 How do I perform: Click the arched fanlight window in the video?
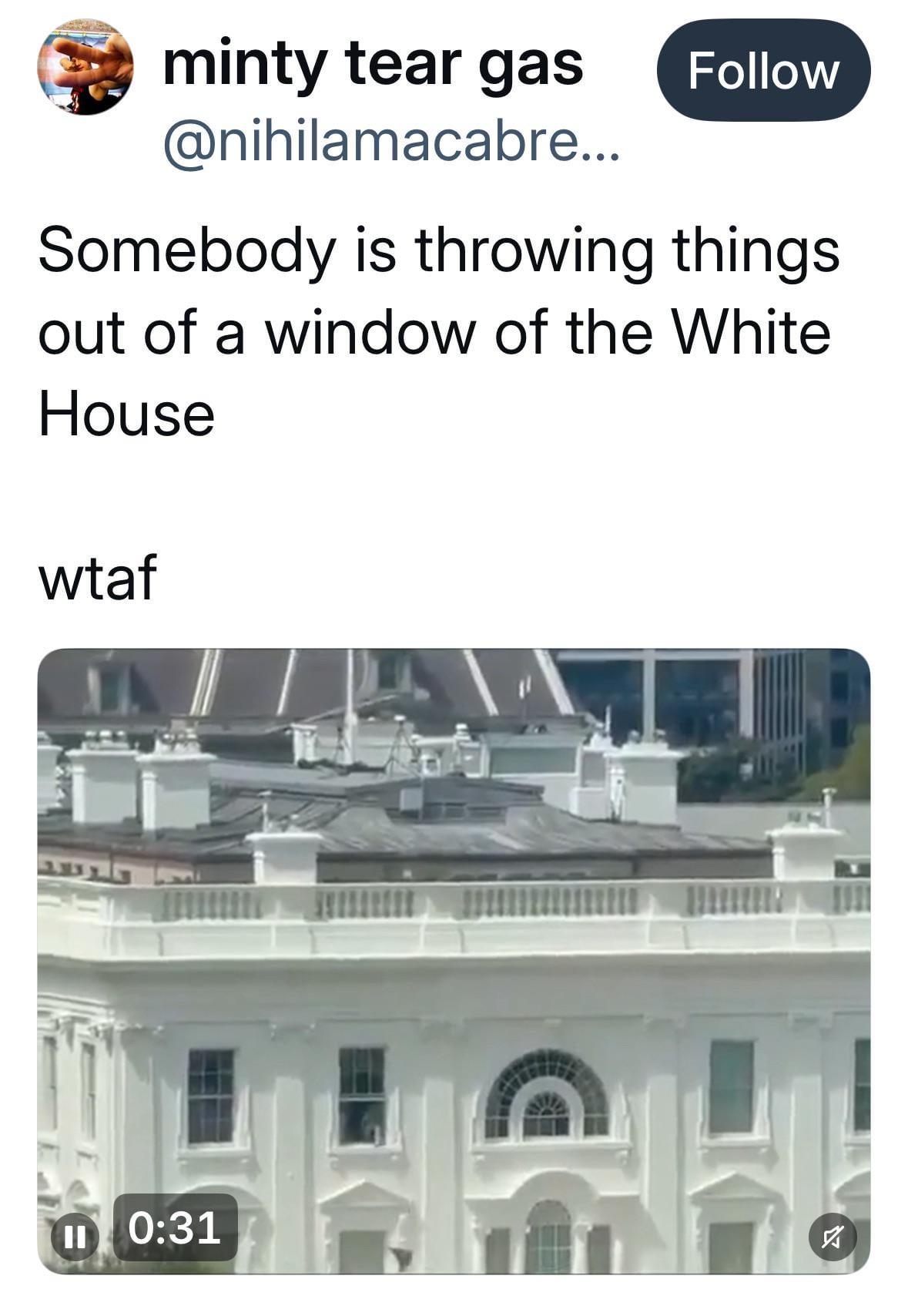[546, 1094]
